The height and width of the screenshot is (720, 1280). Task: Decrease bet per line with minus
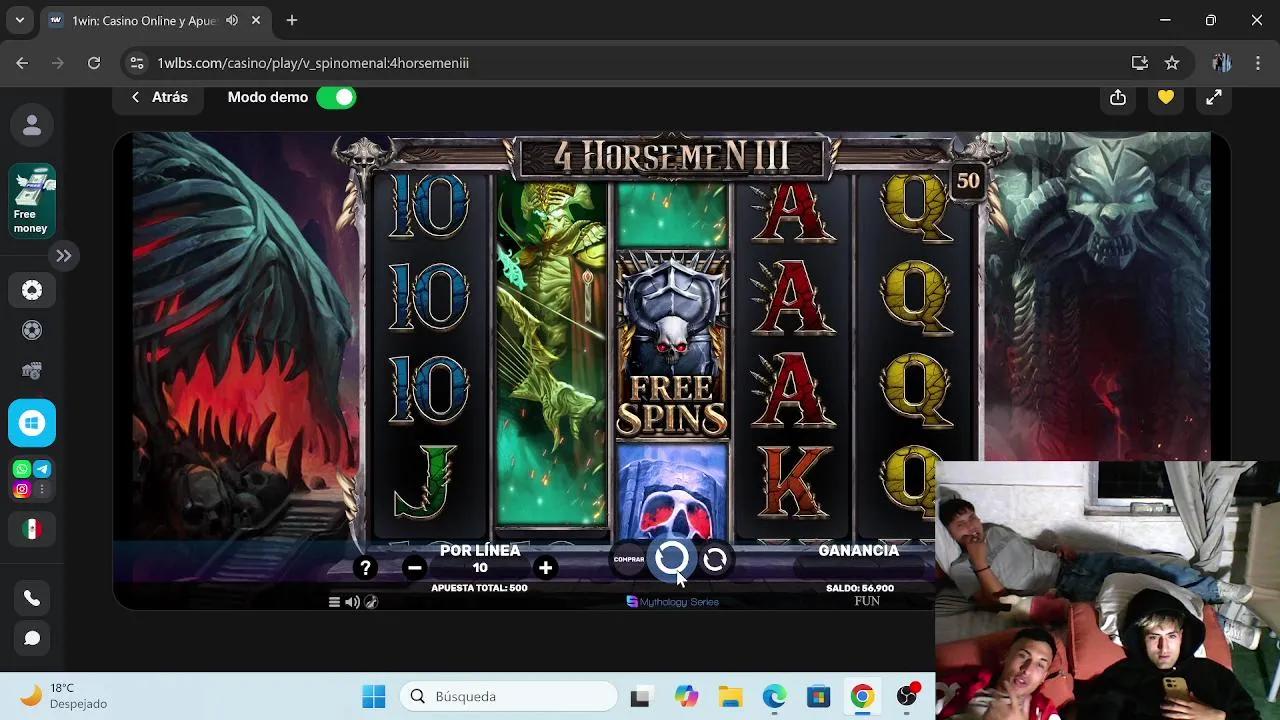coord(414,568)
